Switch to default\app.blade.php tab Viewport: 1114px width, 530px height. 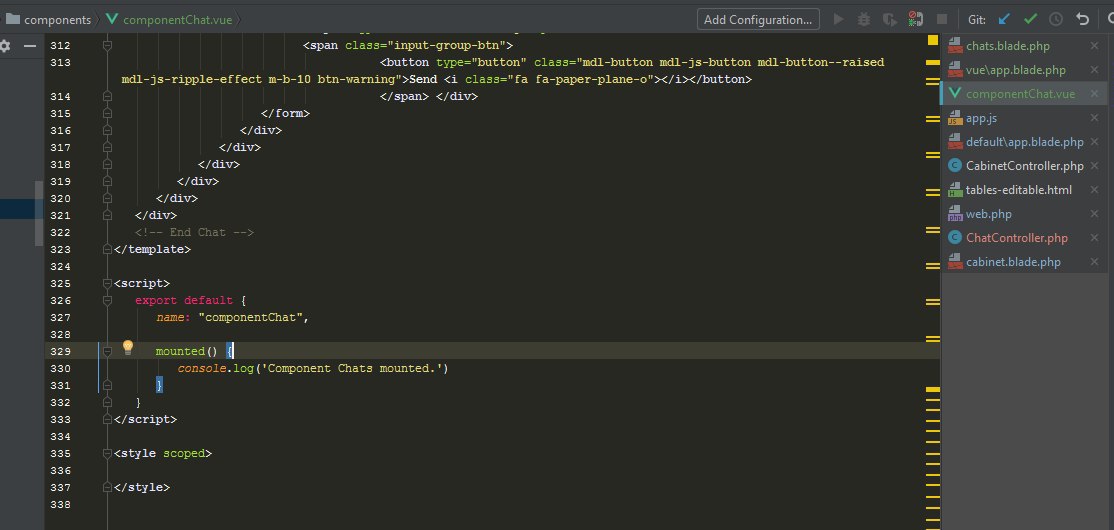pos(1024,142)
